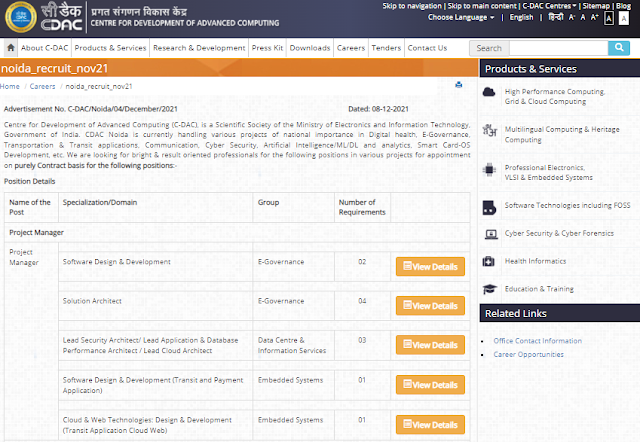The image size is (640, 442).
Task: Select the white contrast A theme box
Action: [624, 18]
